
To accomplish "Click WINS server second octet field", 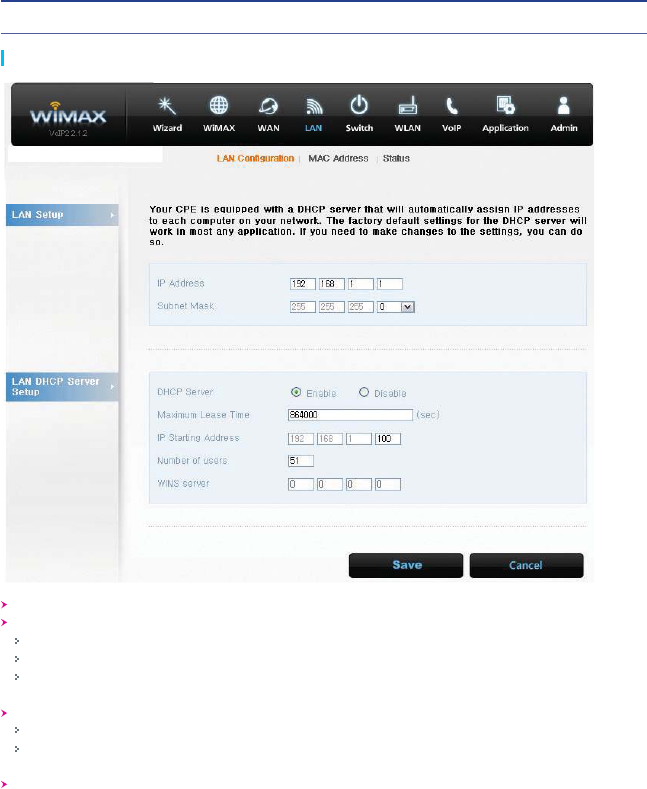I will [330, 485].
